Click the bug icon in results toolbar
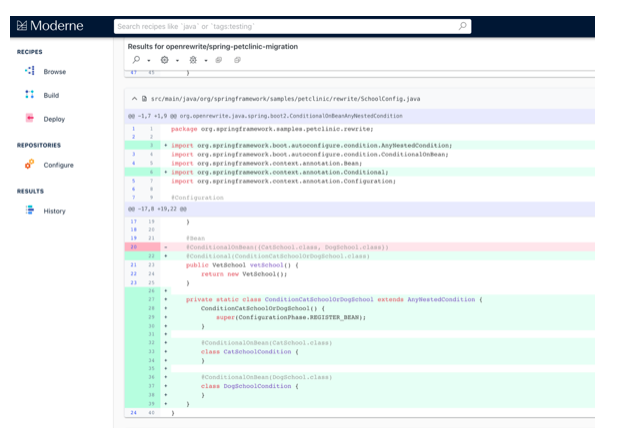Viewport: 633px width, 446px height. point(193,60)
